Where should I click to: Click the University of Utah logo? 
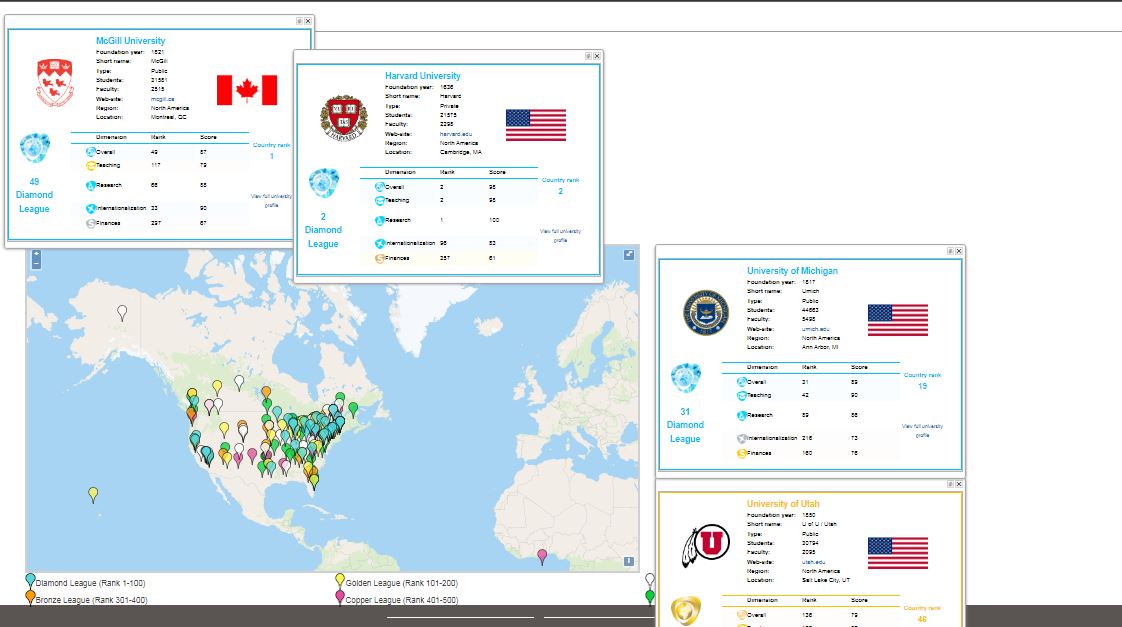coord(706,545)
